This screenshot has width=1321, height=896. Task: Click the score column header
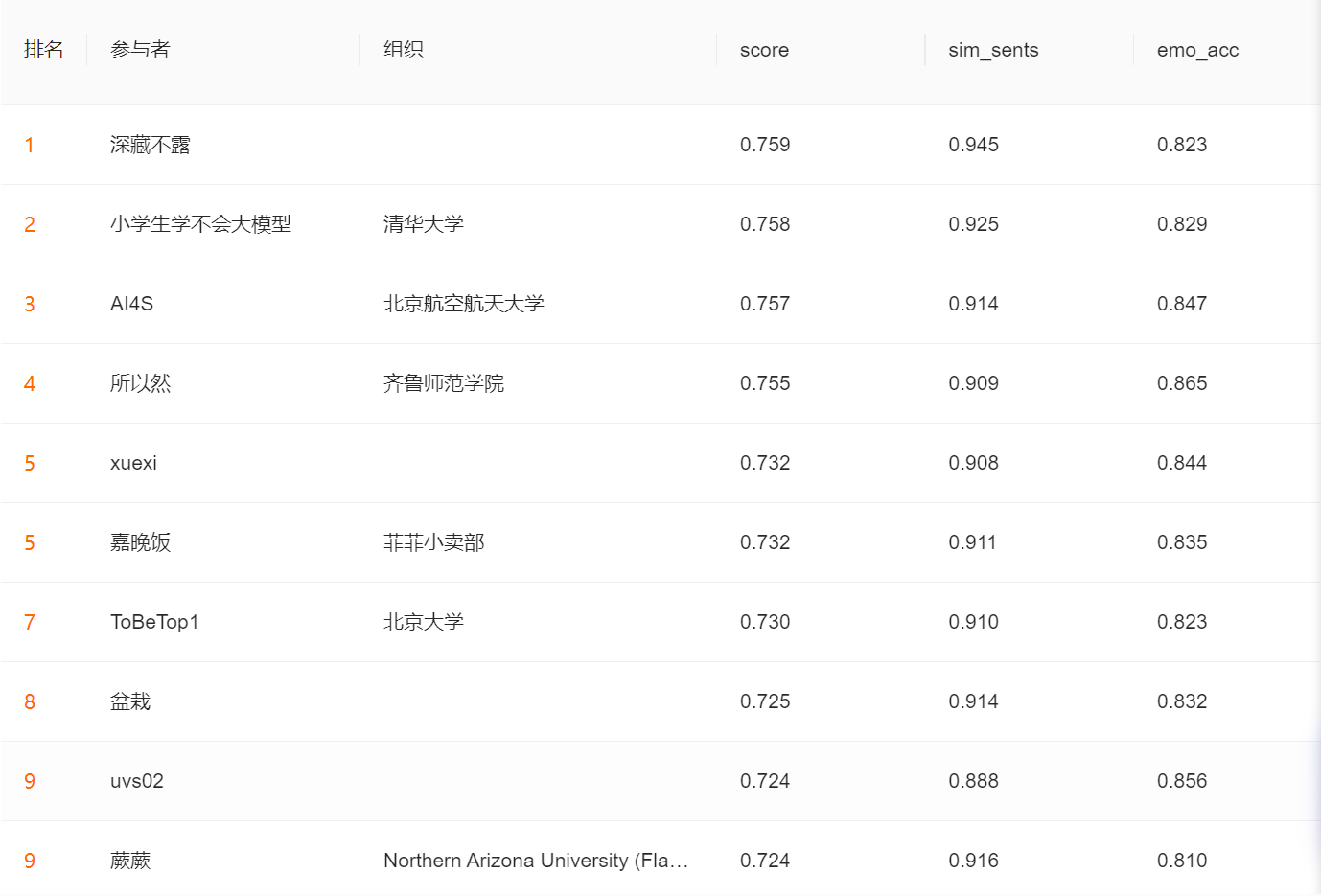[x=764, y=50]
